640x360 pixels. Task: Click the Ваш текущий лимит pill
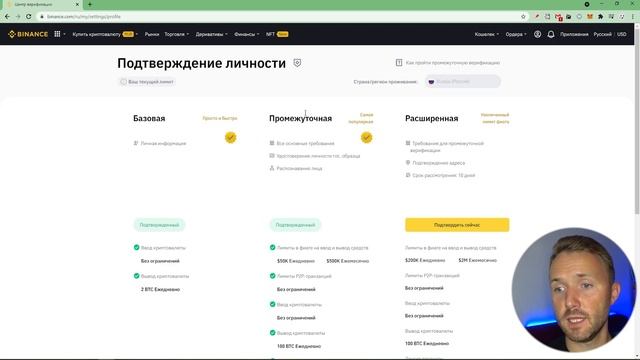pos(147,82)
